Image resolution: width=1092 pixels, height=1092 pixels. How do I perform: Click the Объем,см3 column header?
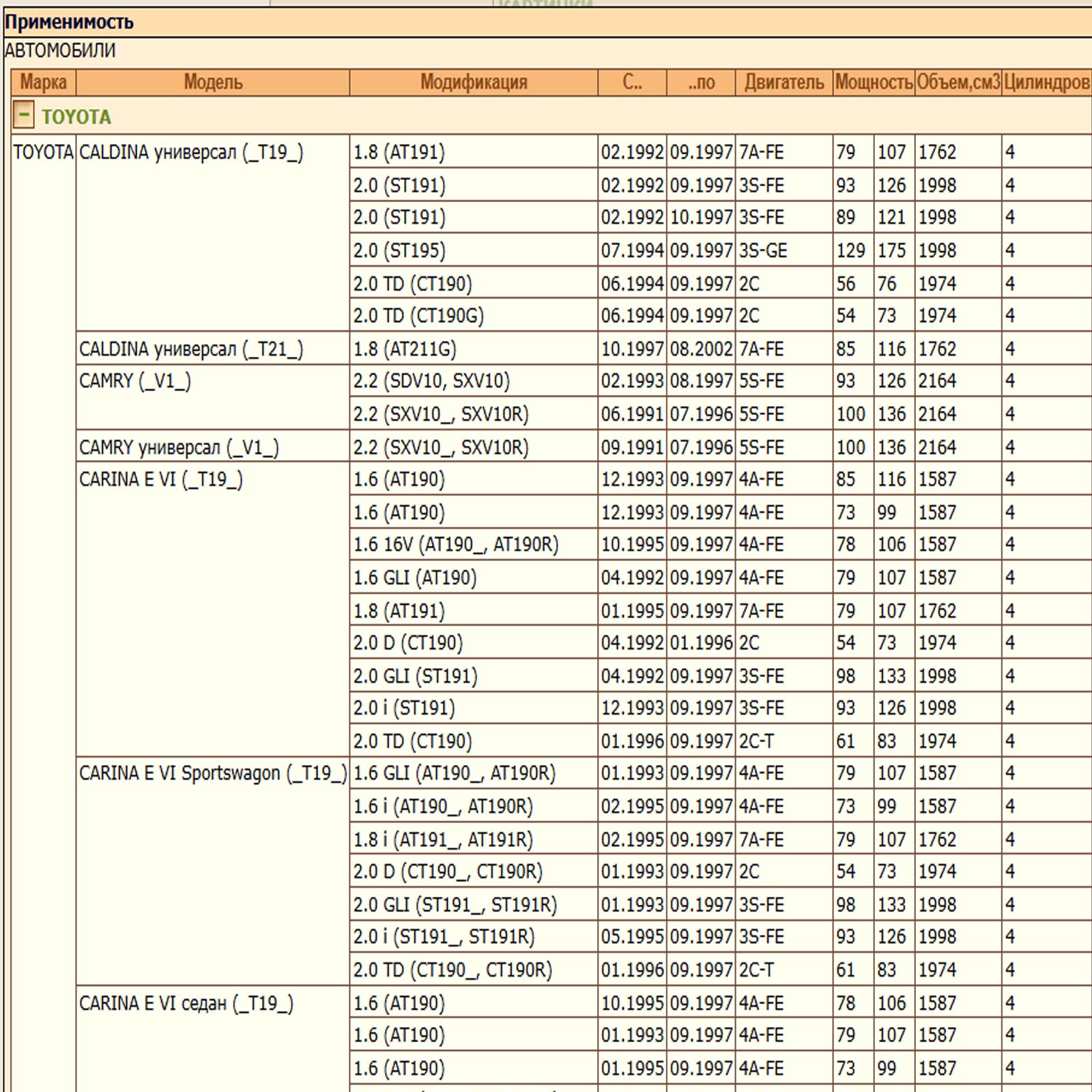pos(958,83)
